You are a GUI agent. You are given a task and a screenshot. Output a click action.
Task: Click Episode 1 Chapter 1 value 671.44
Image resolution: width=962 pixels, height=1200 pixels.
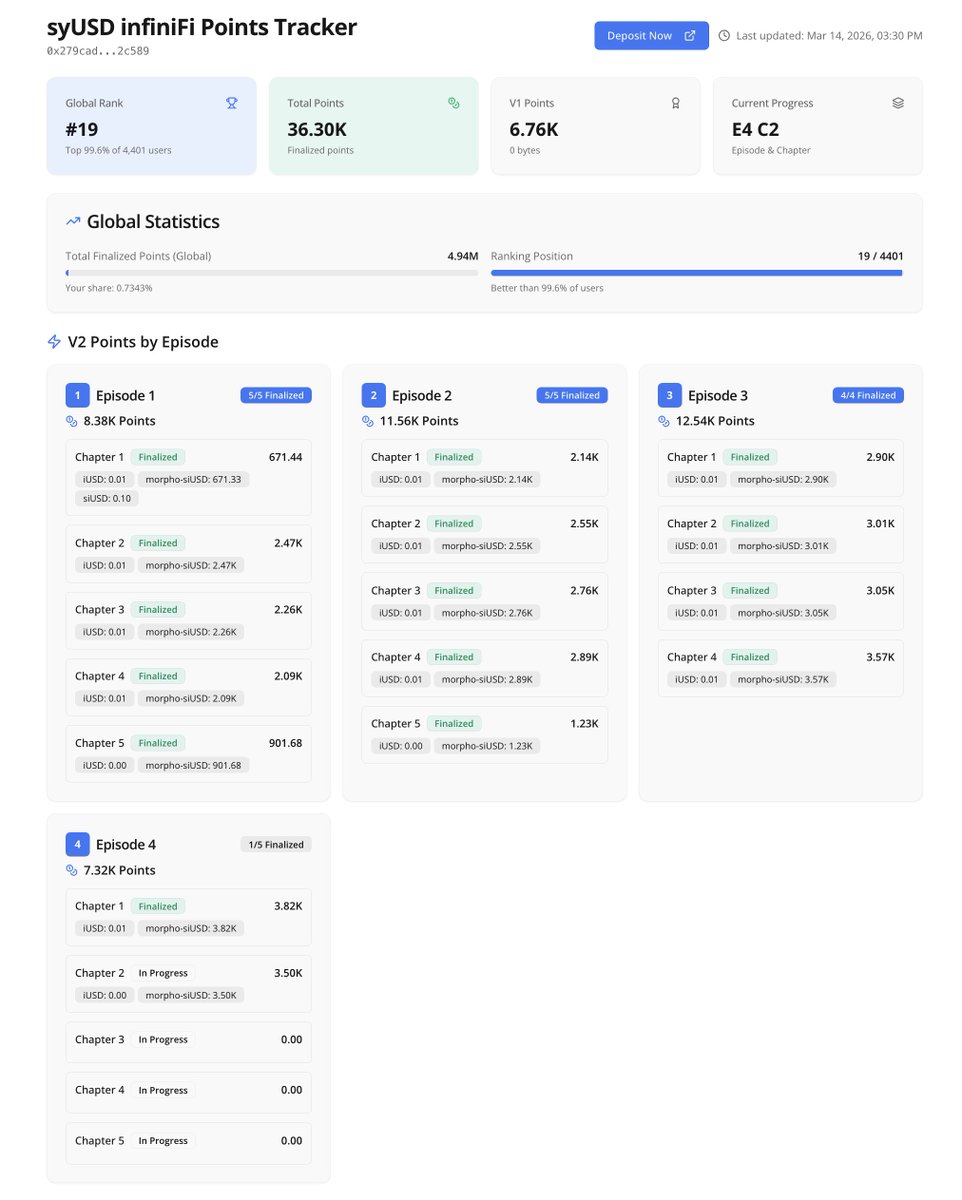[285, 456]
